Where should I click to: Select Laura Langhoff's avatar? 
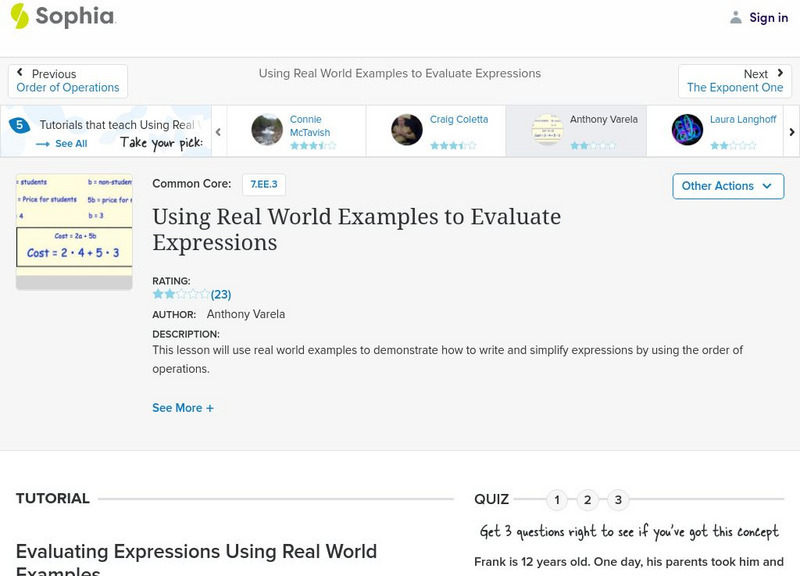point(687,130)
